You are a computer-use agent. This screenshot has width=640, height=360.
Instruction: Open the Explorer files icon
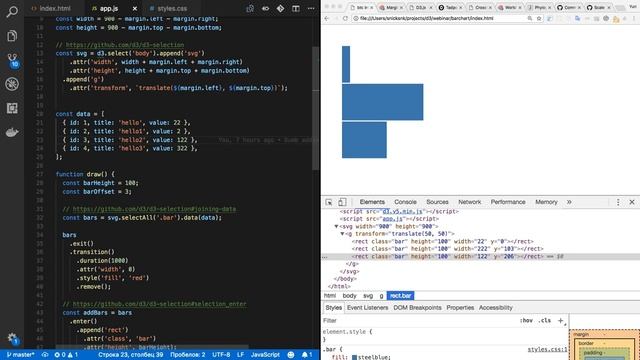point(12,36)
